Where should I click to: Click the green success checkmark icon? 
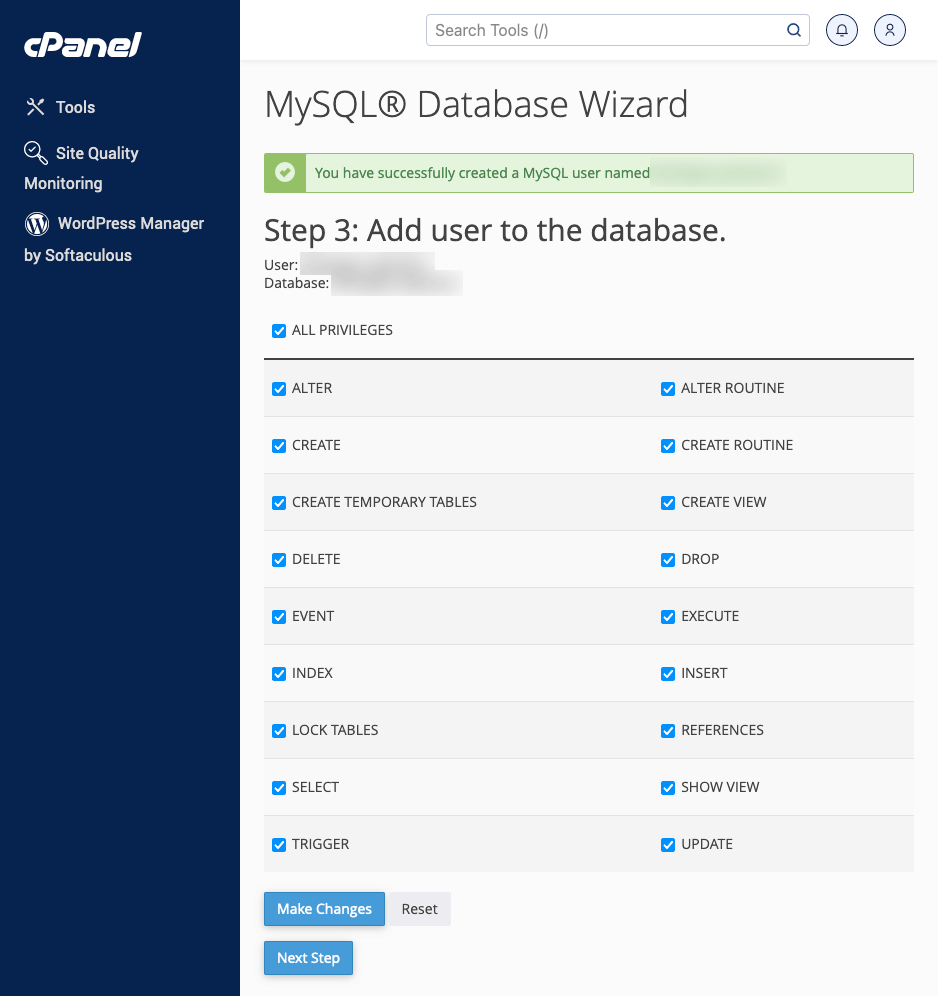[x=285, y=173]
